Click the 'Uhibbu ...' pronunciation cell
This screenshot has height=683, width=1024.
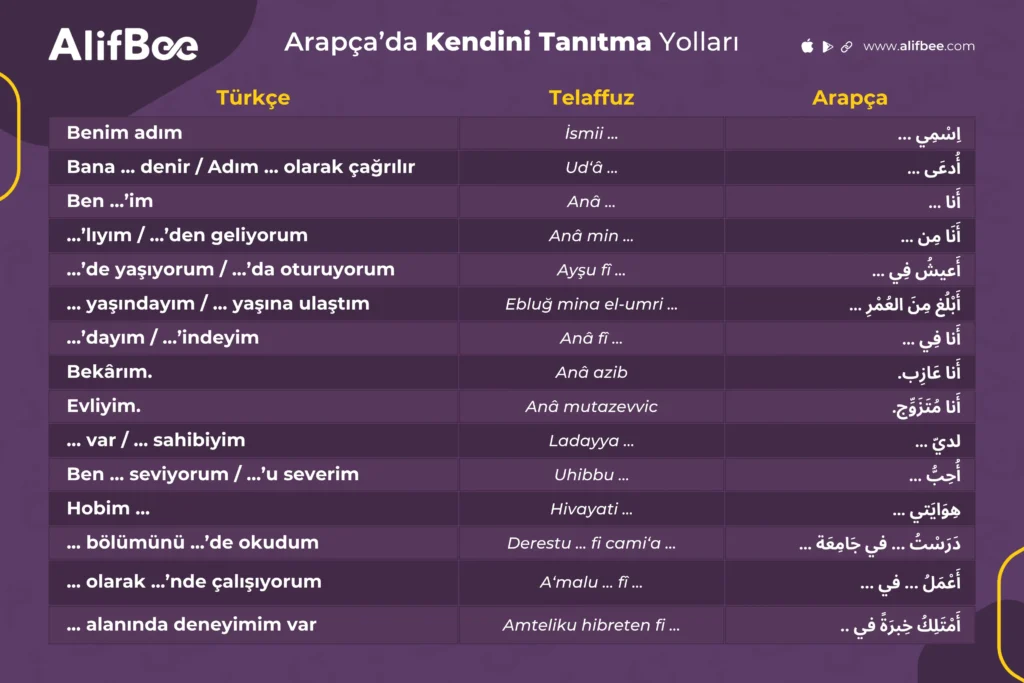[591, 475]
